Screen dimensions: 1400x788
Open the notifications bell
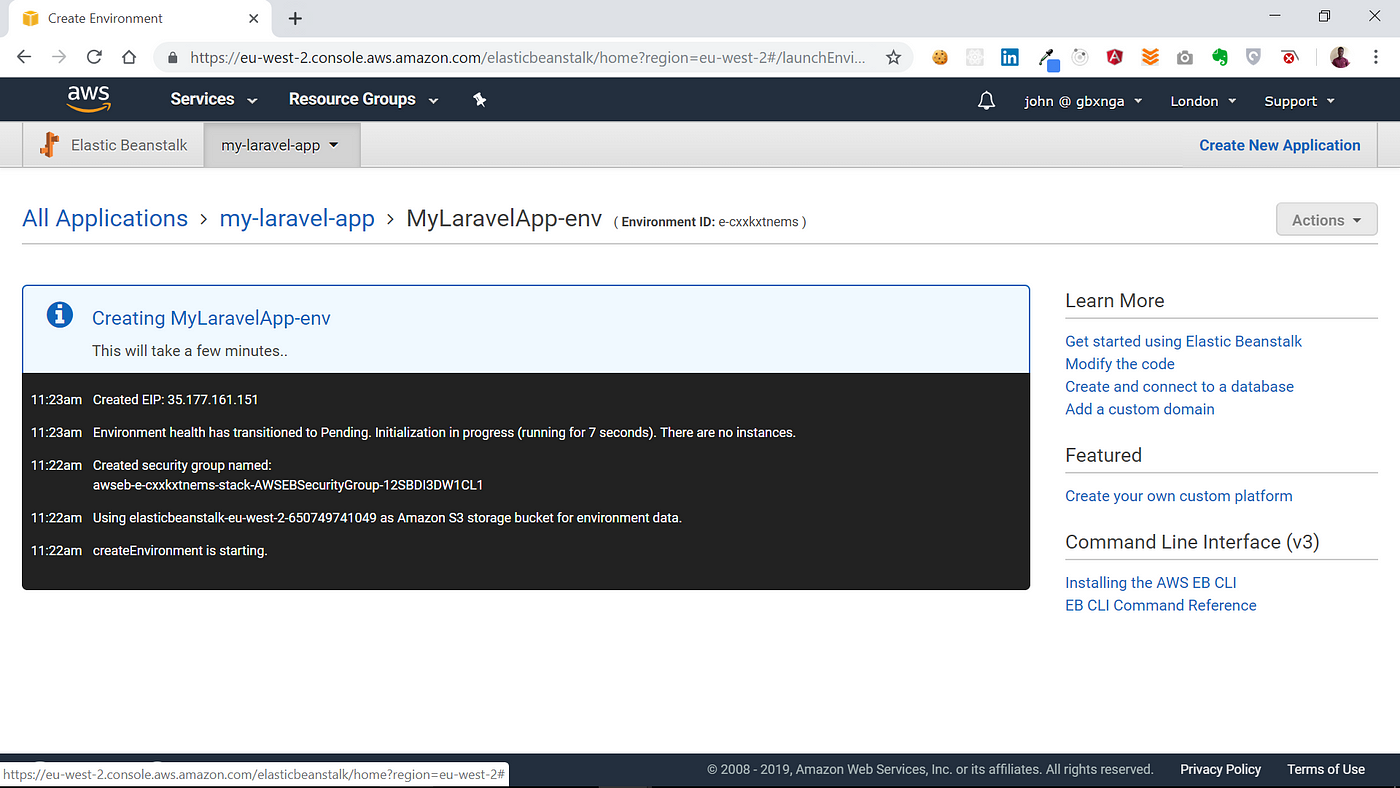(986, 101)
